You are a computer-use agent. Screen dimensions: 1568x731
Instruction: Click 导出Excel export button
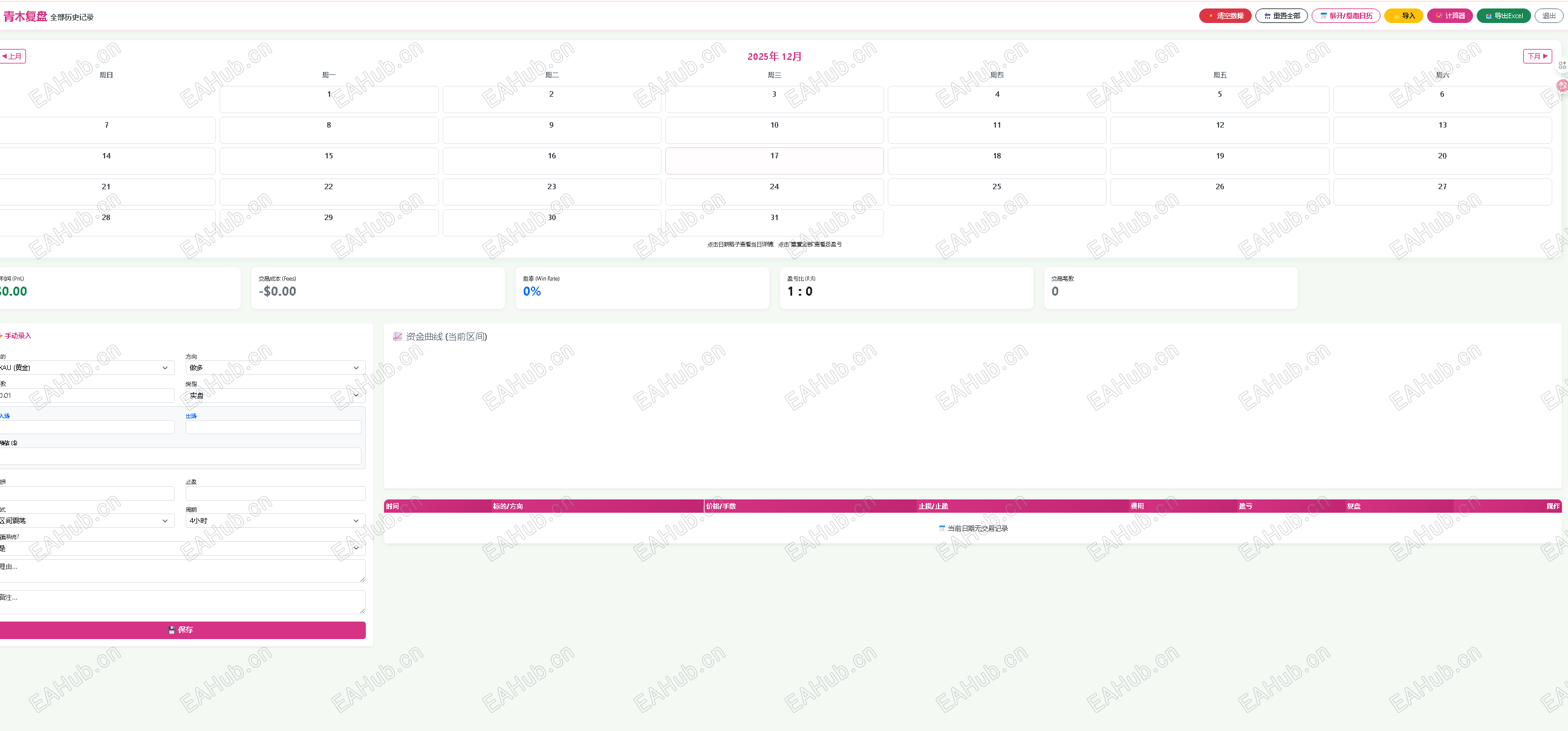(1503, 16)
